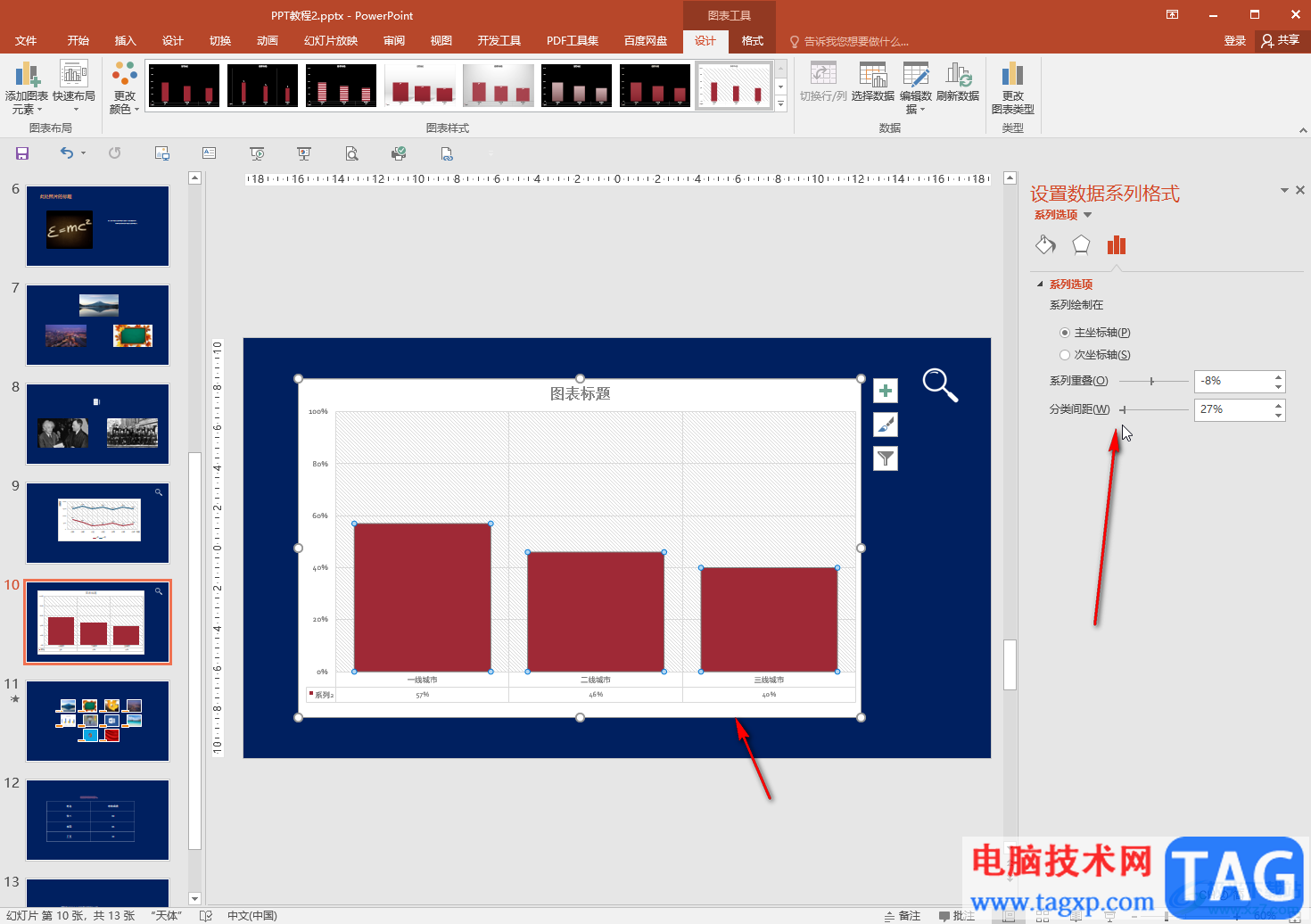Expand the chart styles gallery more button
Viewport: 1311px width, 924px height.
tap(780, 103)
